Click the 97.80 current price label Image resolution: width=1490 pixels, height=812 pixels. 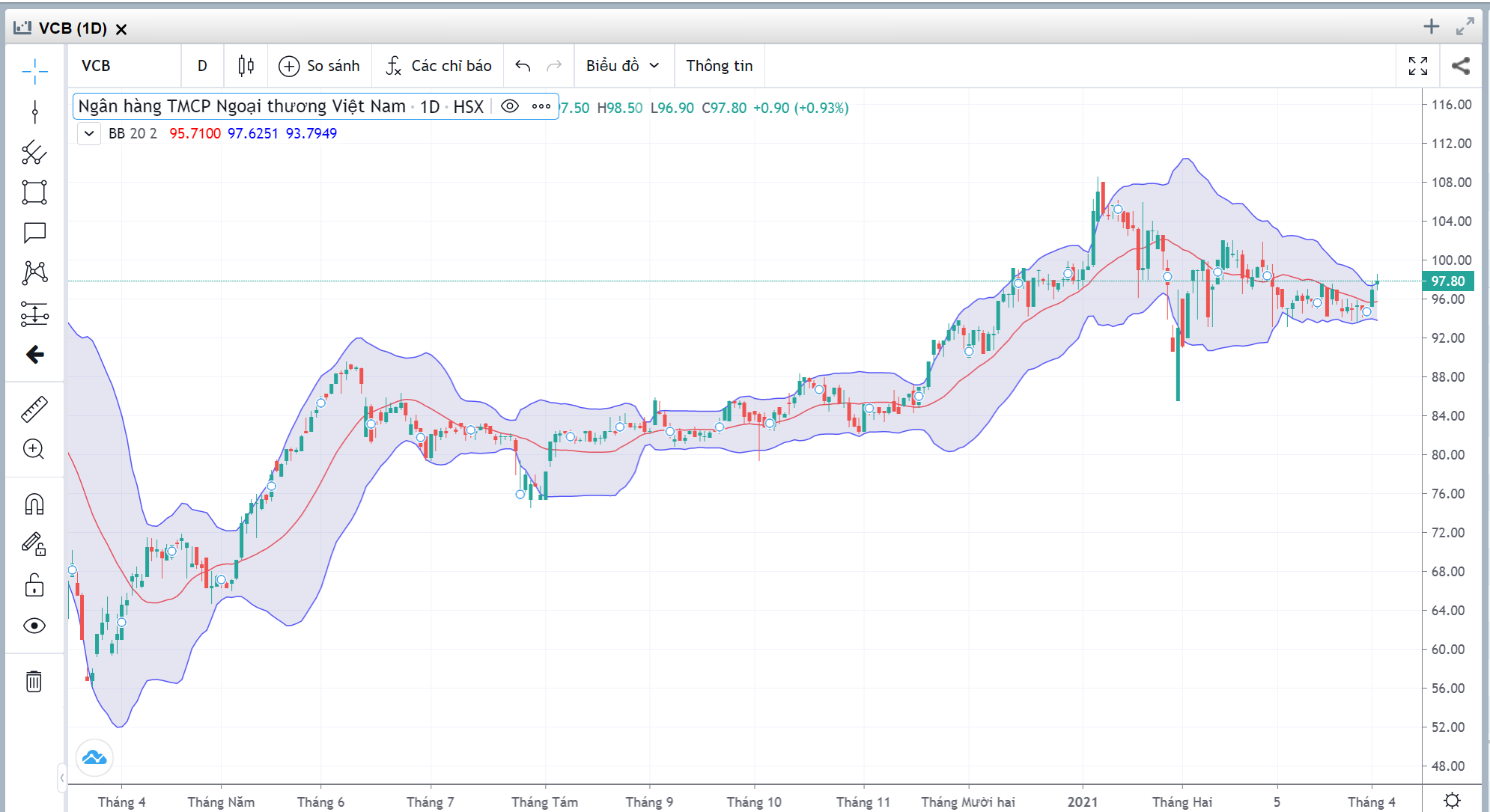point(1448,281)
